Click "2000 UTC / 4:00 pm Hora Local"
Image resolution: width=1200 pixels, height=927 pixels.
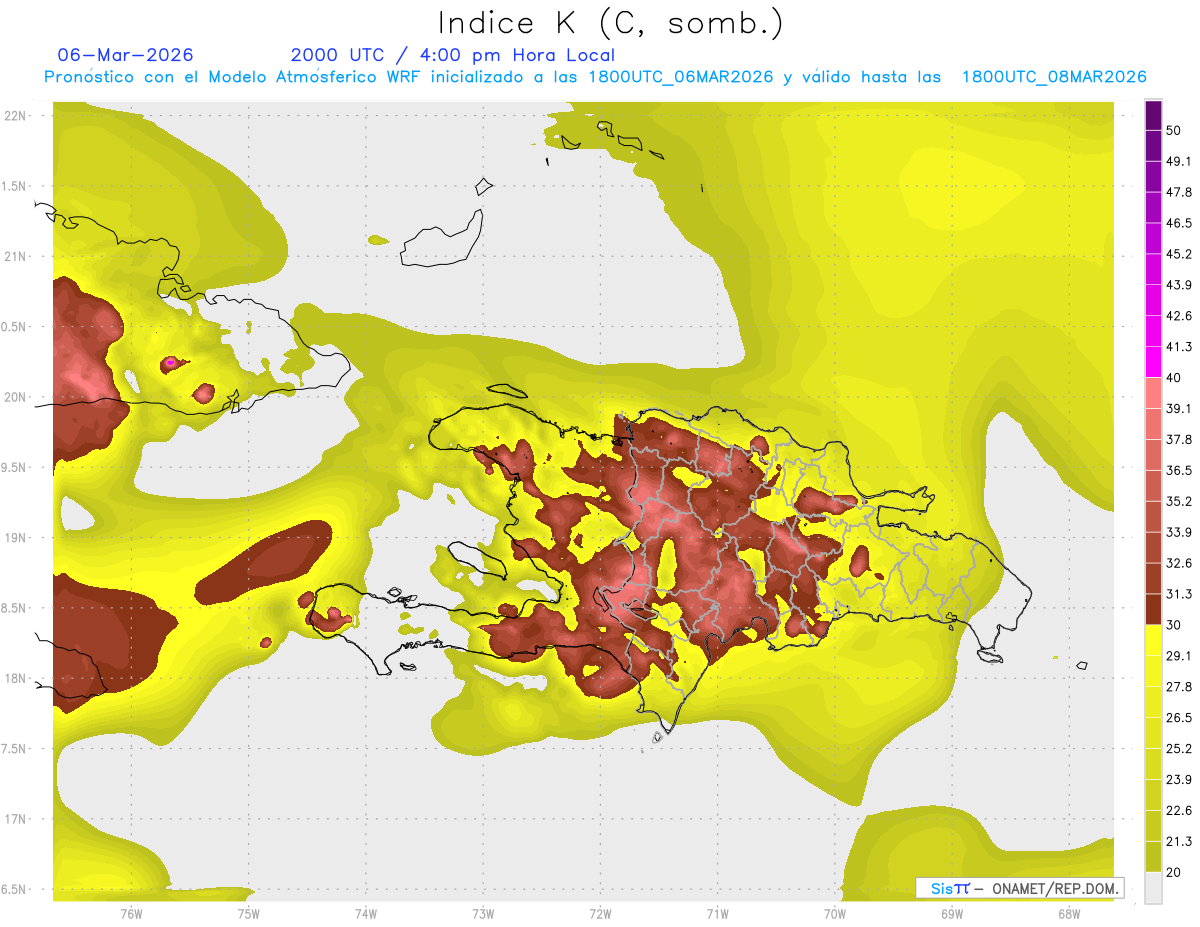pos(453,55)
